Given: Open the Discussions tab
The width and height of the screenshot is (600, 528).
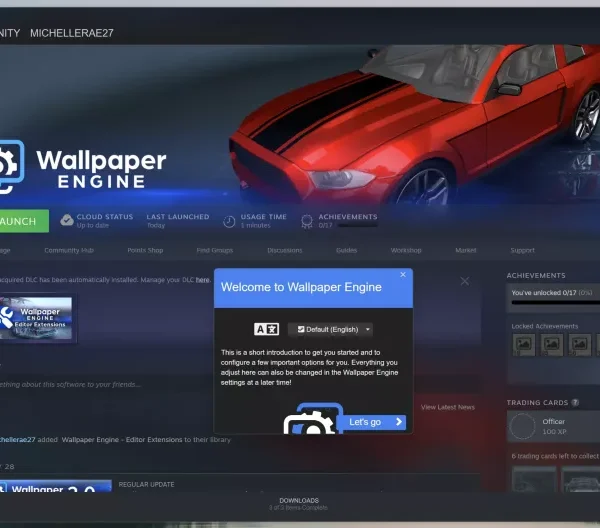Looking at the screenshot, I should click(284, 250).
